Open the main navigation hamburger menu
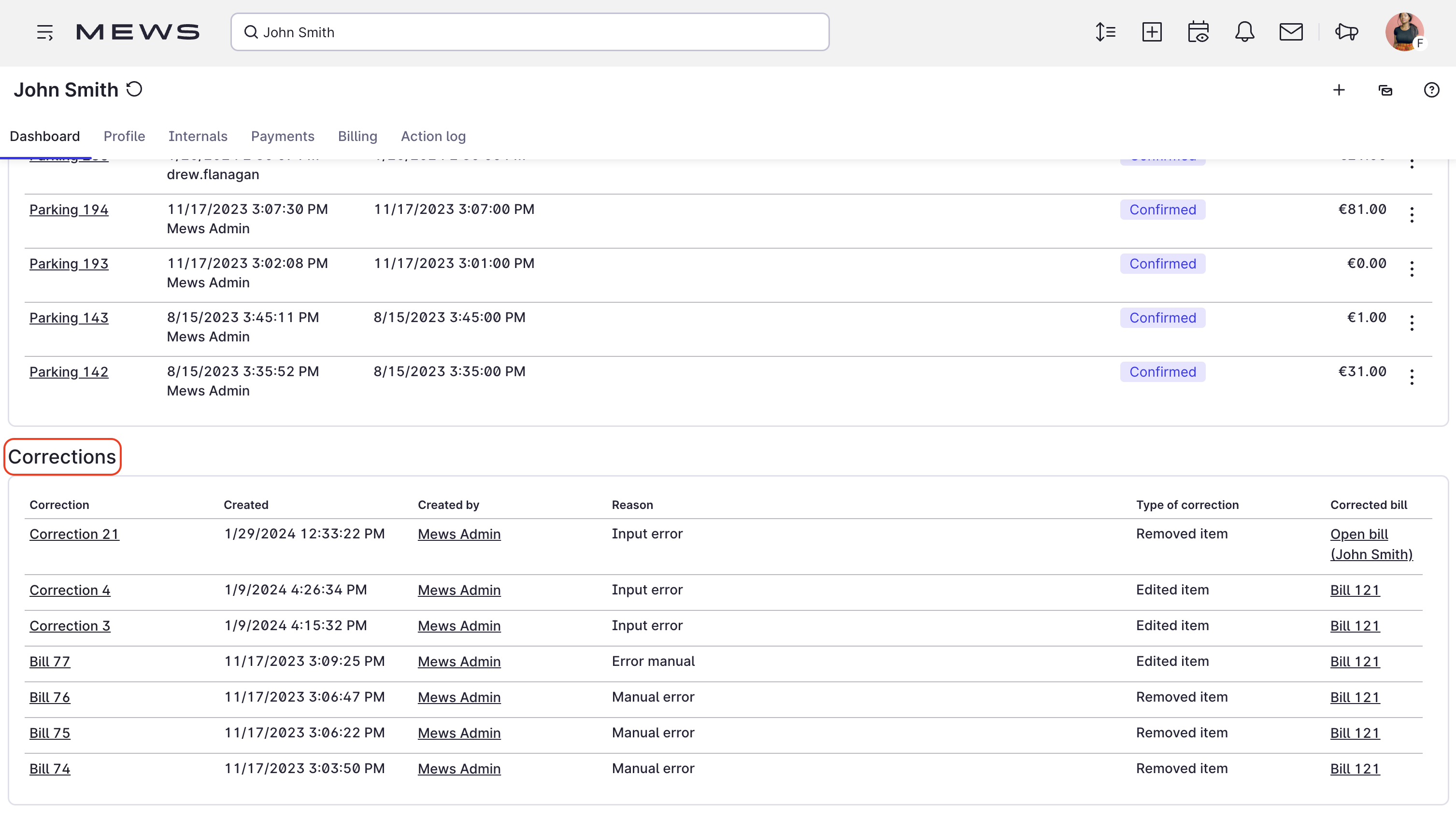 click(x=45, y=32)
